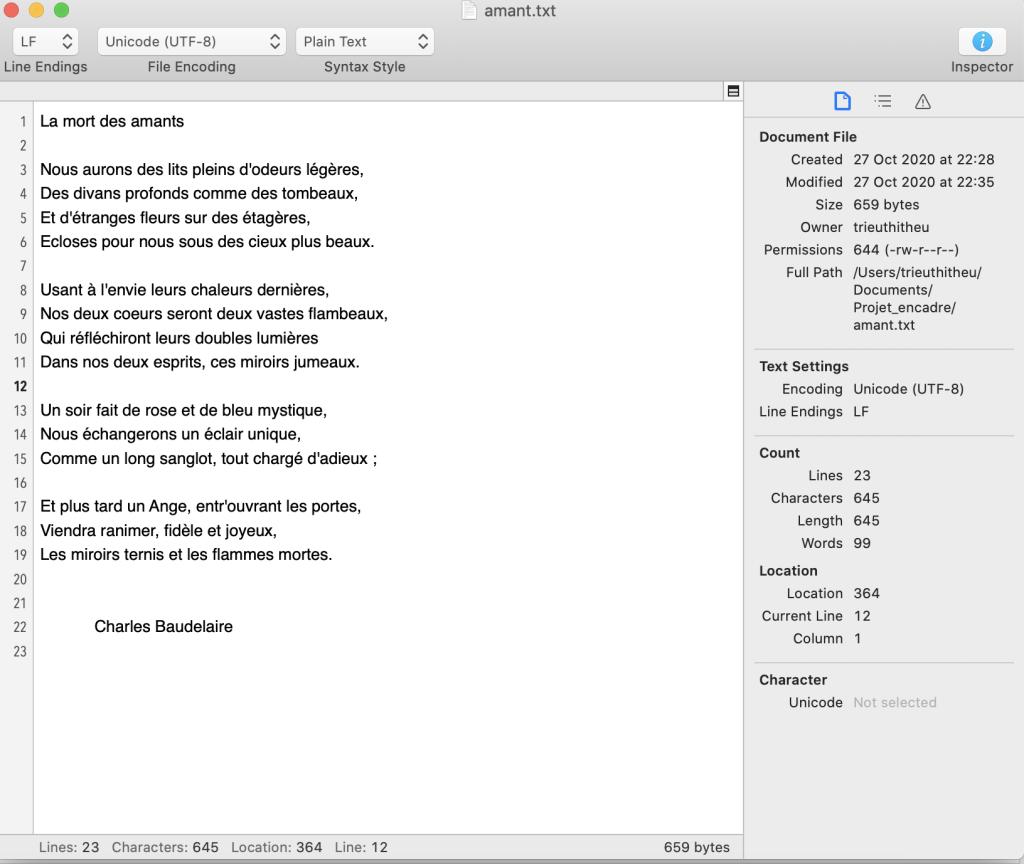Click the line starting 'Les miroirs ternis'
This screenshot has height=864, width=1024.
186,555
